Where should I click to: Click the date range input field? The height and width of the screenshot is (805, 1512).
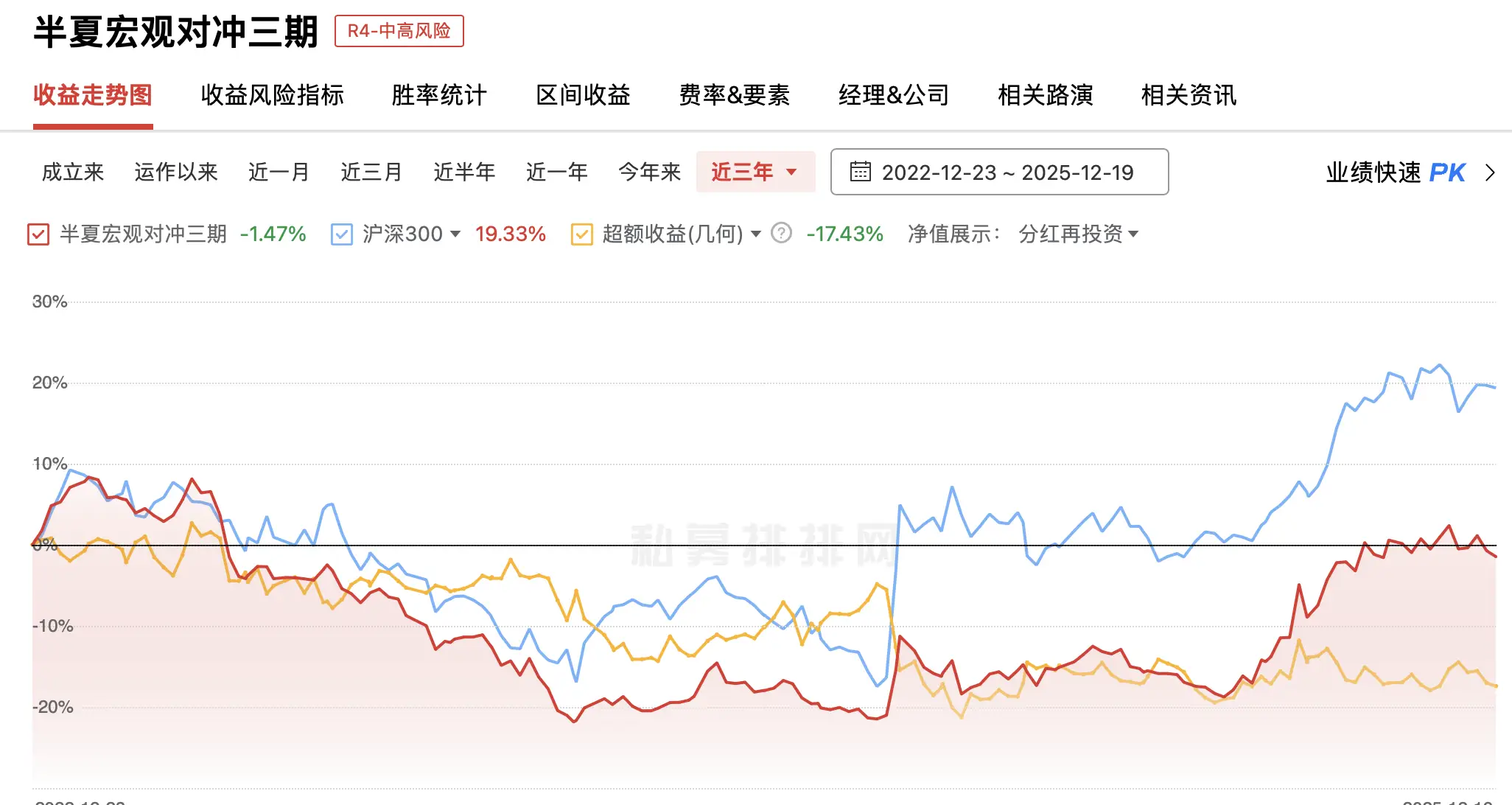1008,172
